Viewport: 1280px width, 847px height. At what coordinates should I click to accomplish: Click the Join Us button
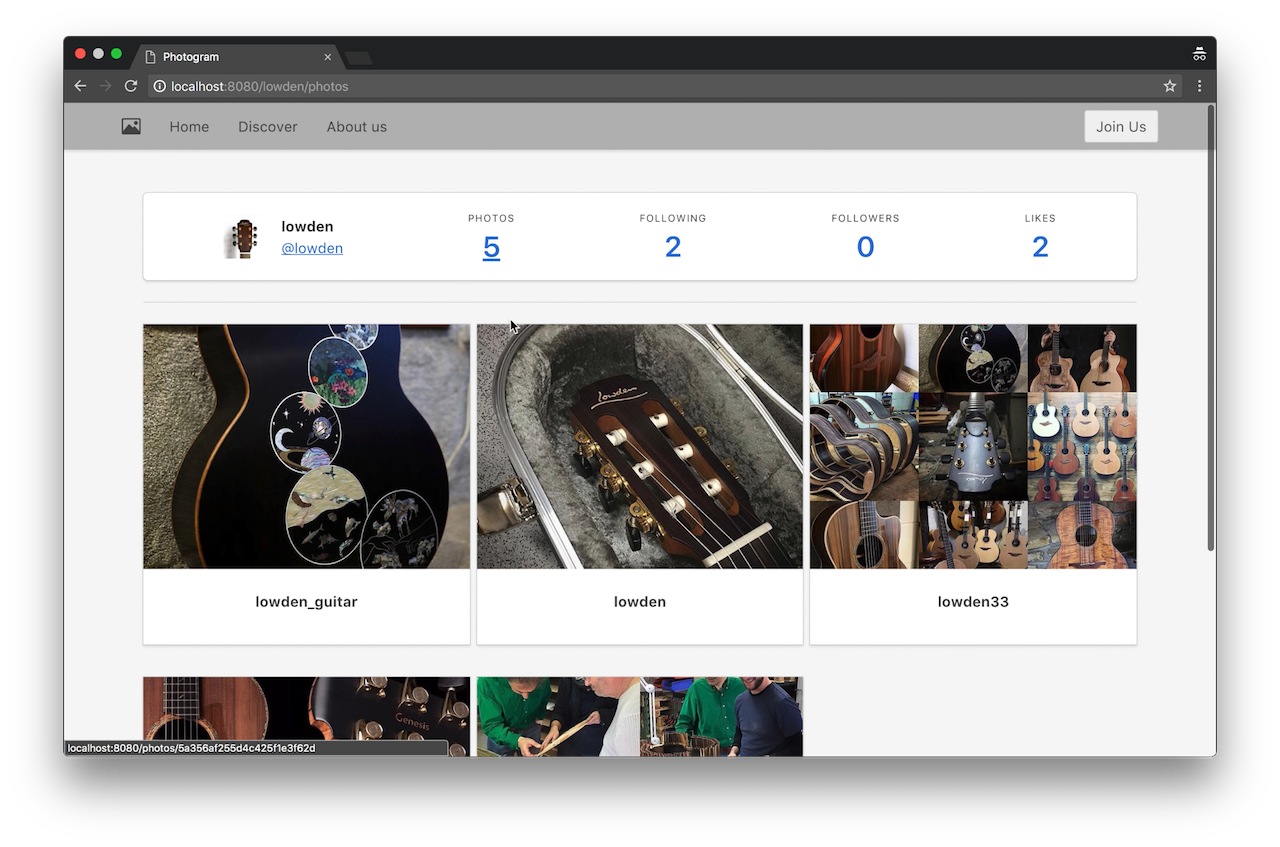1121,126
